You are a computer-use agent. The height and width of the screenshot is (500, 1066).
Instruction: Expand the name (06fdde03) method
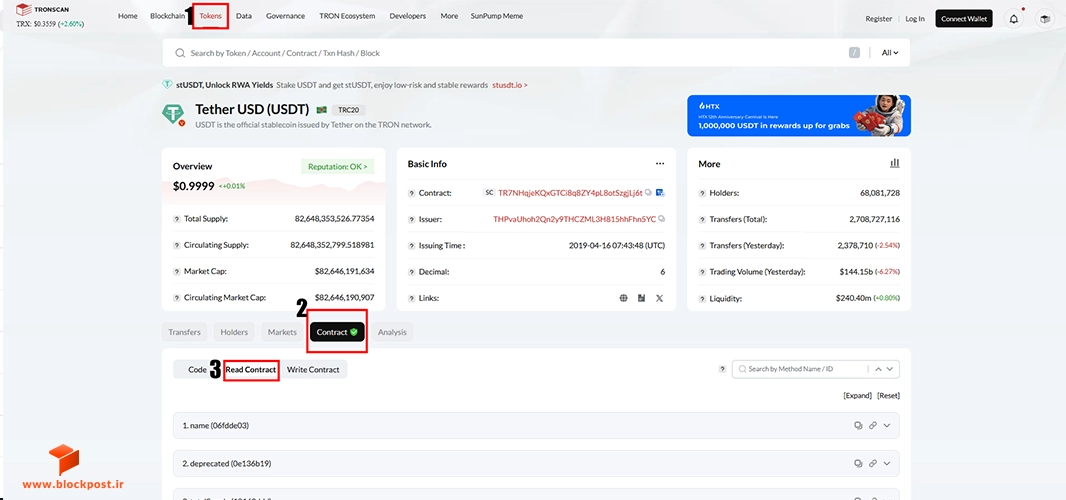pos(887,426)
